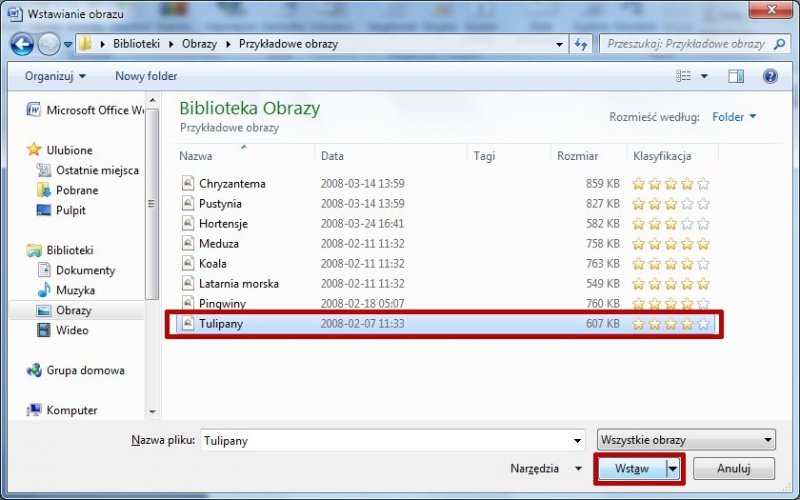Click the Back navigation arrow
The image size is (800, 500).
pos(22,44)
